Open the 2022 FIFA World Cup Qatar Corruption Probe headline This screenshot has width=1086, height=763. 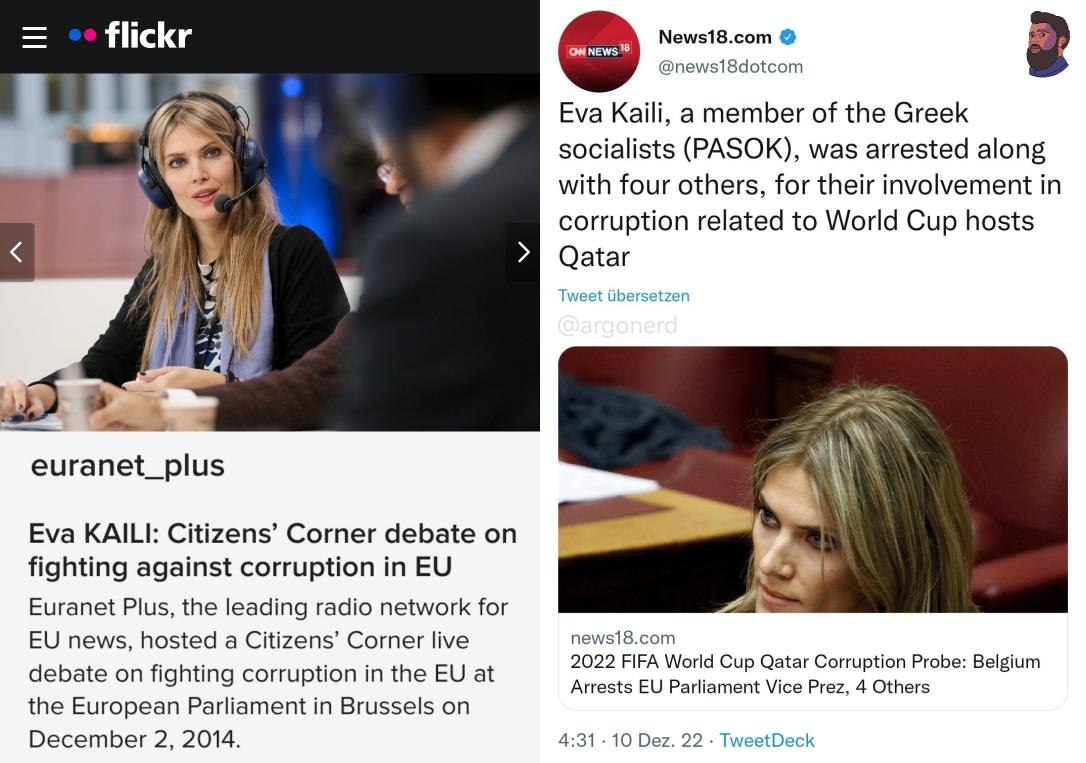point(804,674)
